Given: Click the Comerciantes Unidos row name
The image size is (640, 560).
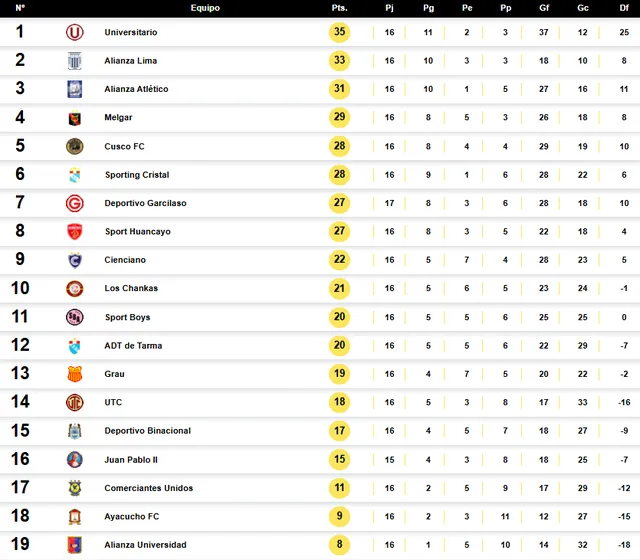Looking at the screenshot, I should click(149, 488).
